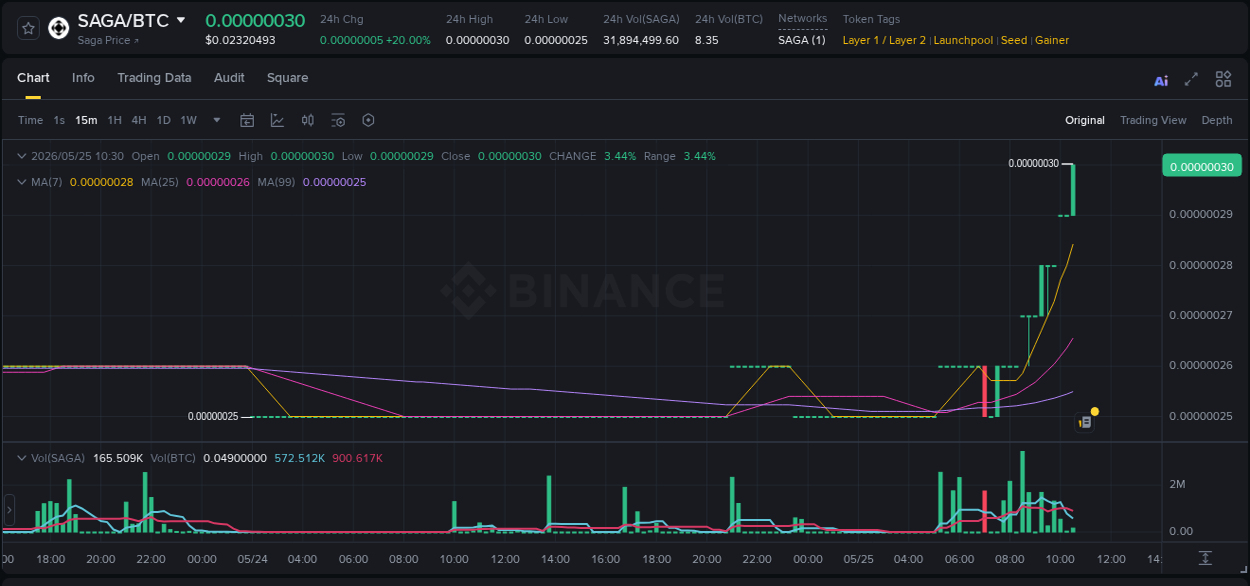Click the yellow dot marker on chart
This screenshot has height=586, width=1250.
click(x=1095, y=411)
